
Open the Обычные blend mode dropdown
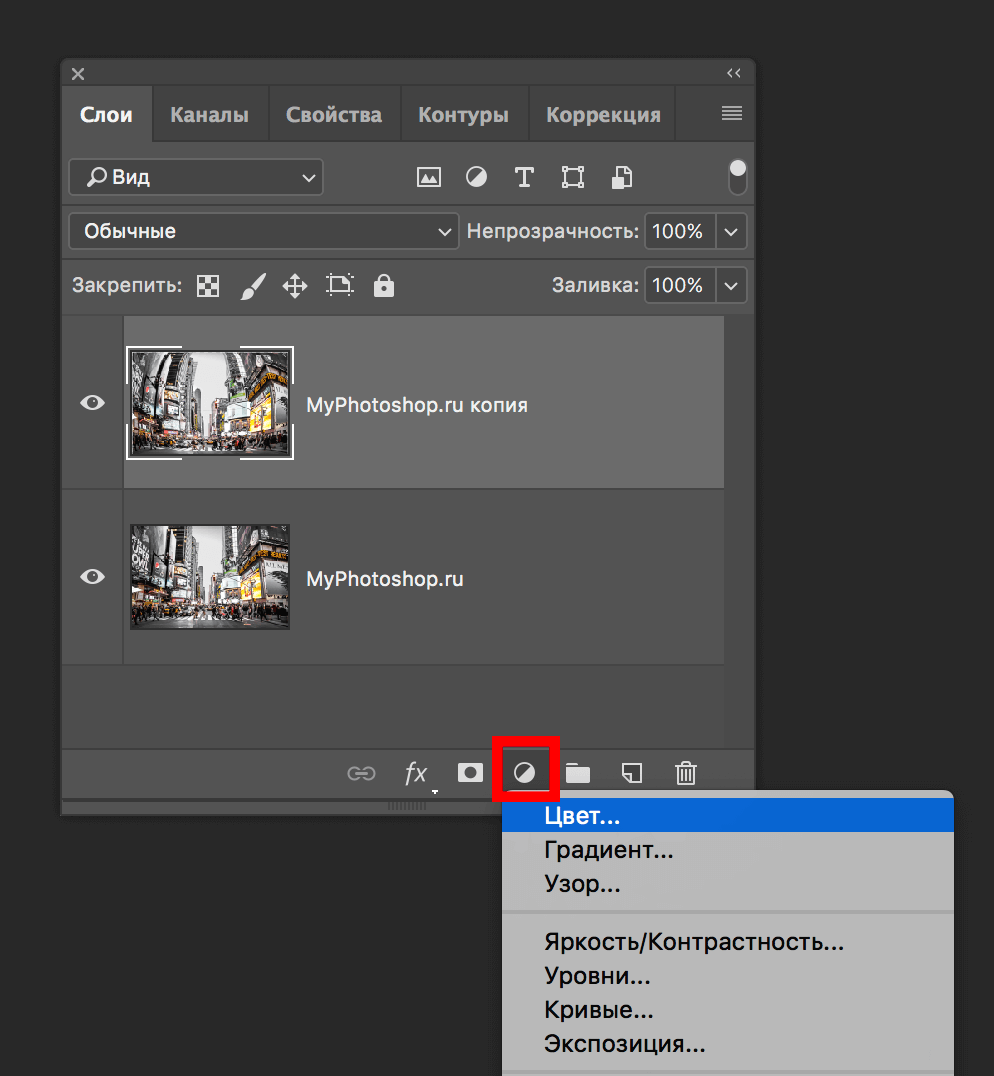[x=263, y=231]
